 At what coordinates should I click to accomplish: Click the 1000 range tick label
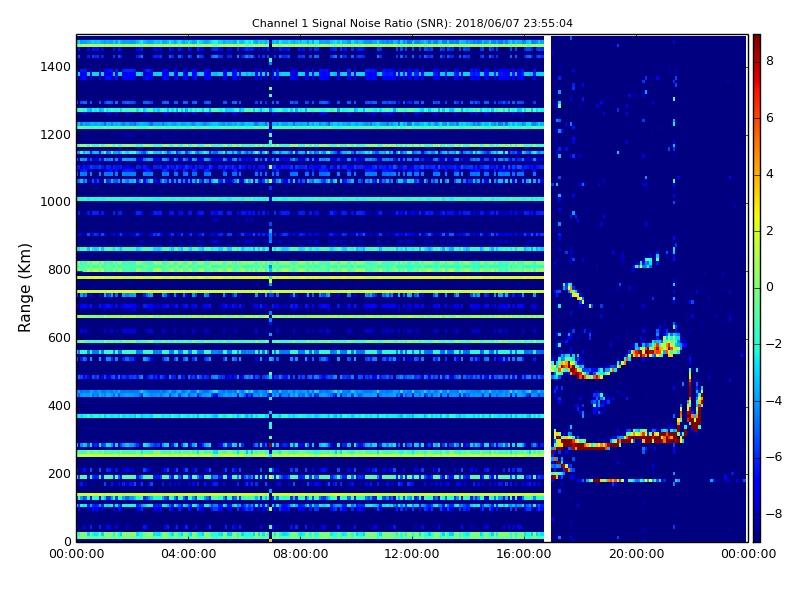coord(56,202)
